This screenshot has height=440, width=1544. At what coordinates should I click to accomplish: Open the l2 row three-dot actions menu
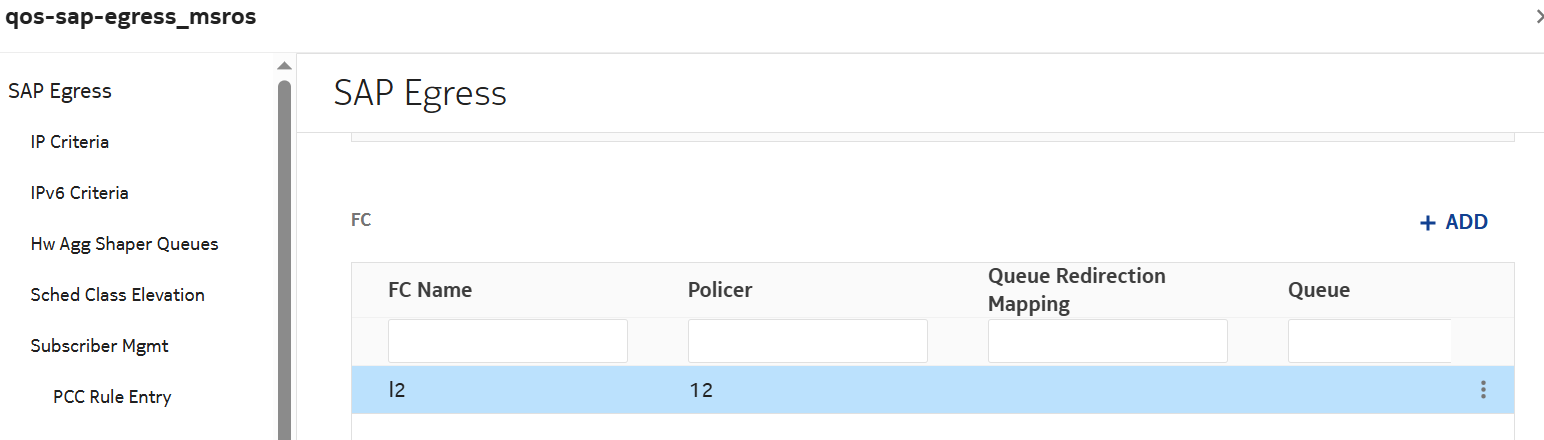tap(1483, 390)
